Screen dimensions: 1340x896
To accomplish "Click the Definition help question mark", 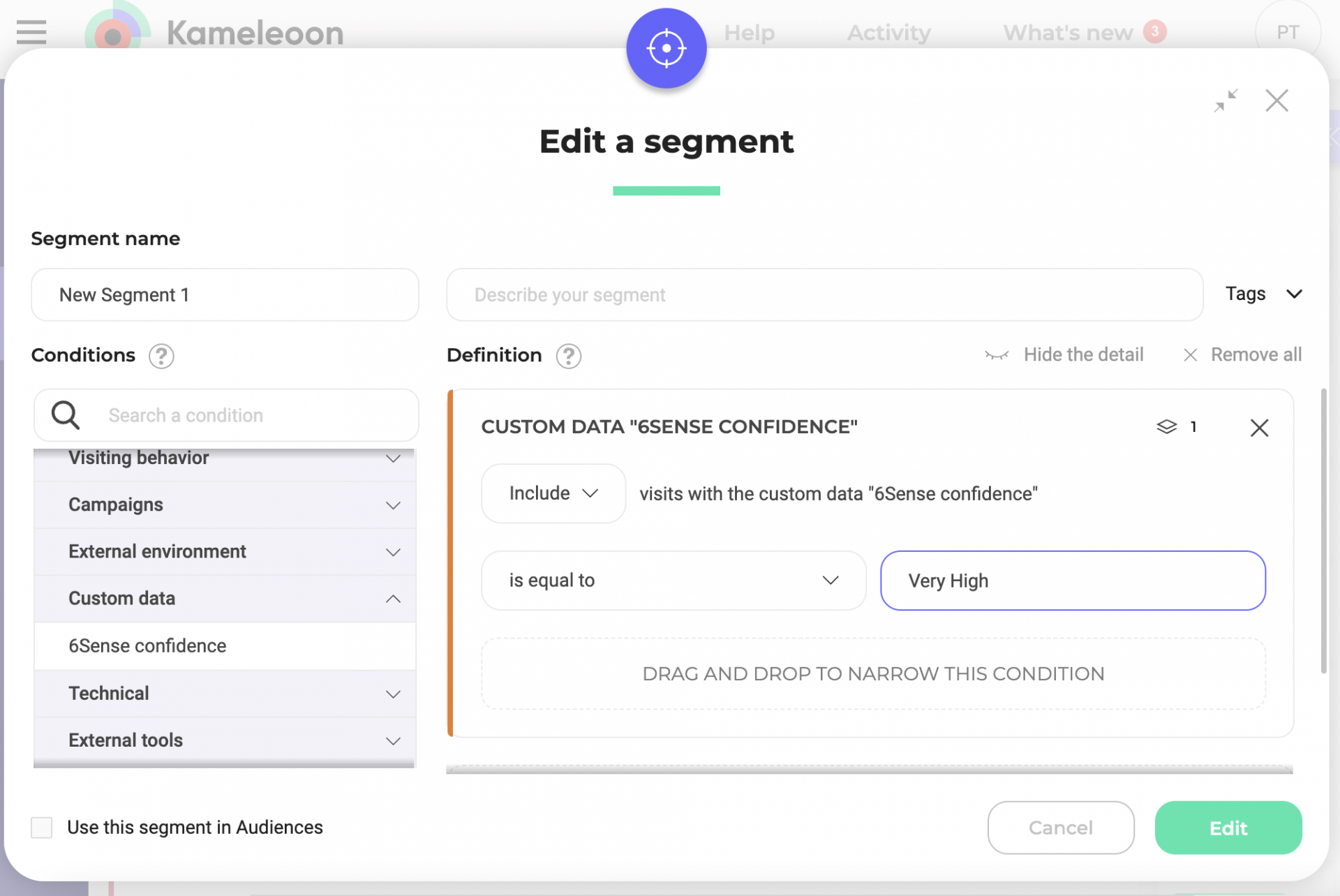I will (568, 356).
